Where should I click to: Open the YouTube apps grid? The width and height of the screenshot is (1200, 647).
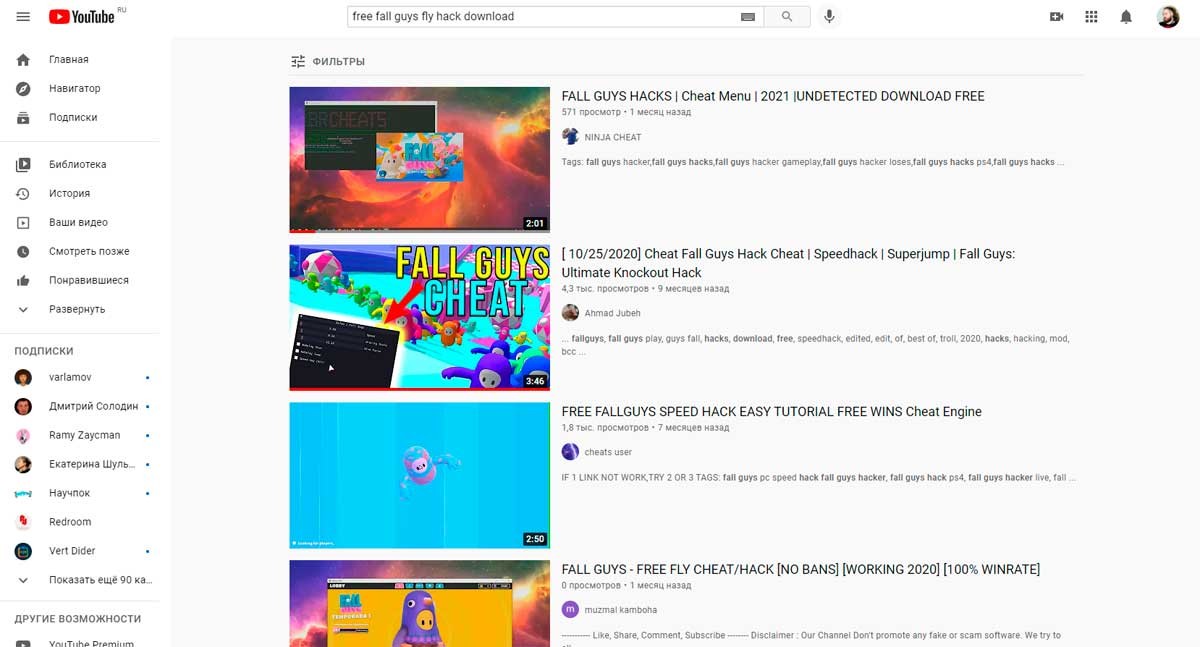(x=1091, y=17)
